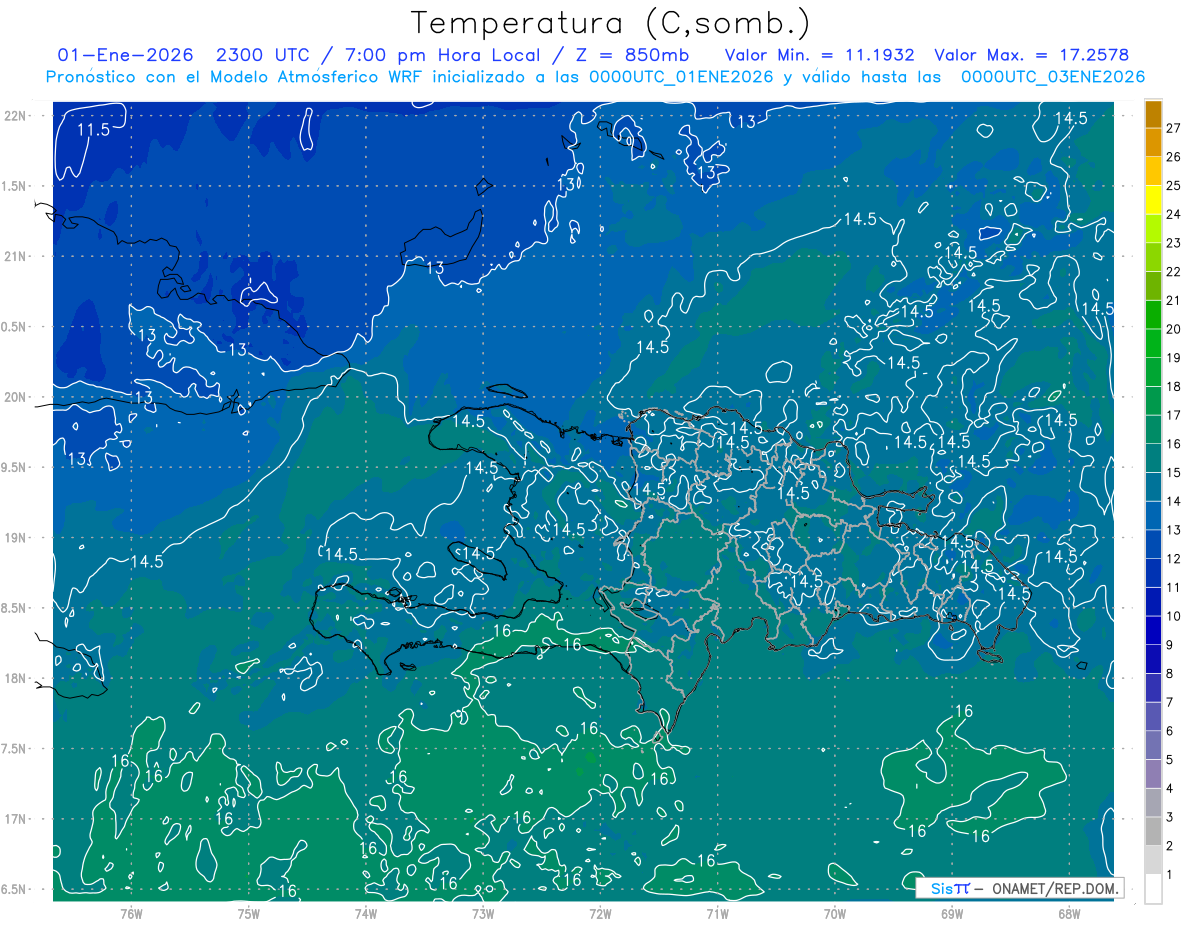The width and height of the screenshot is (1200, 927).
Task: Click the orange colorbar swatch between 26 and 27
Action: click(x=1153, y=143)
